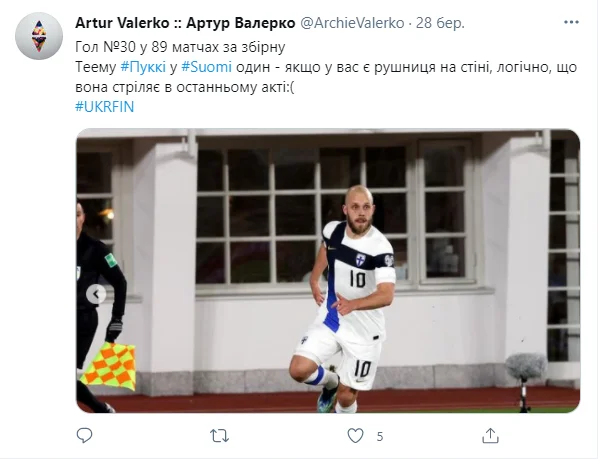Open the @ArchieValerko handle

pos(352,23)
